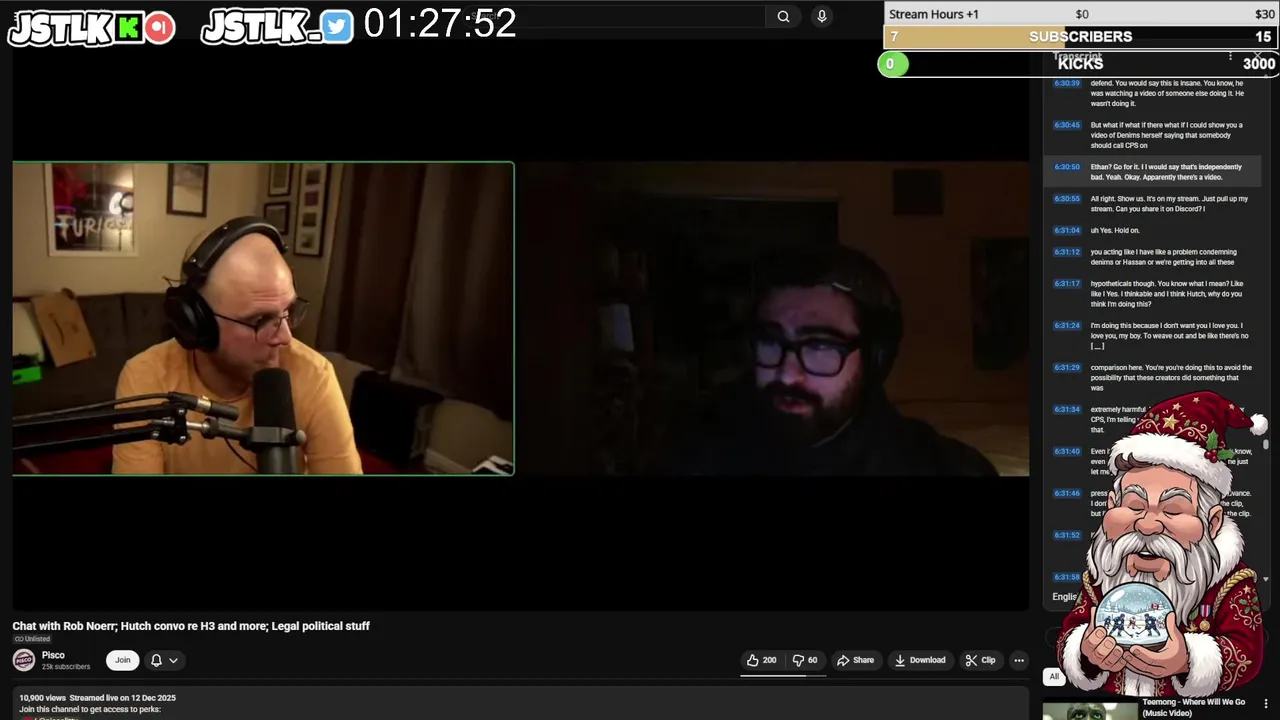The width and height of the screenshot is (1280, 720).
Task: Jump to transcript timestamp 6:31:29
Action: click(x=1067, y=367)
